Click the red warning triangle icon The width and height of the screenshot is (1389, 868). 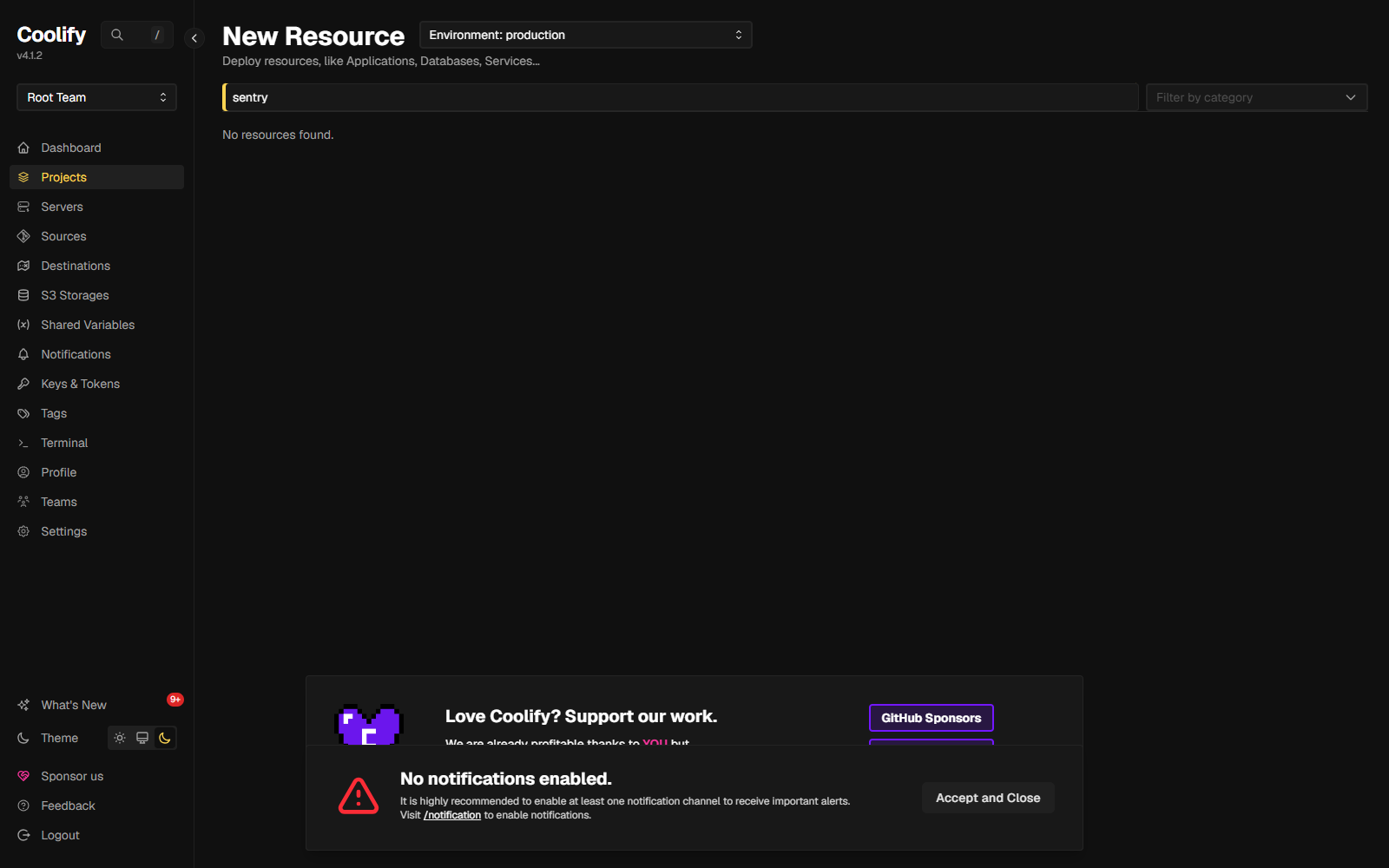359,796
